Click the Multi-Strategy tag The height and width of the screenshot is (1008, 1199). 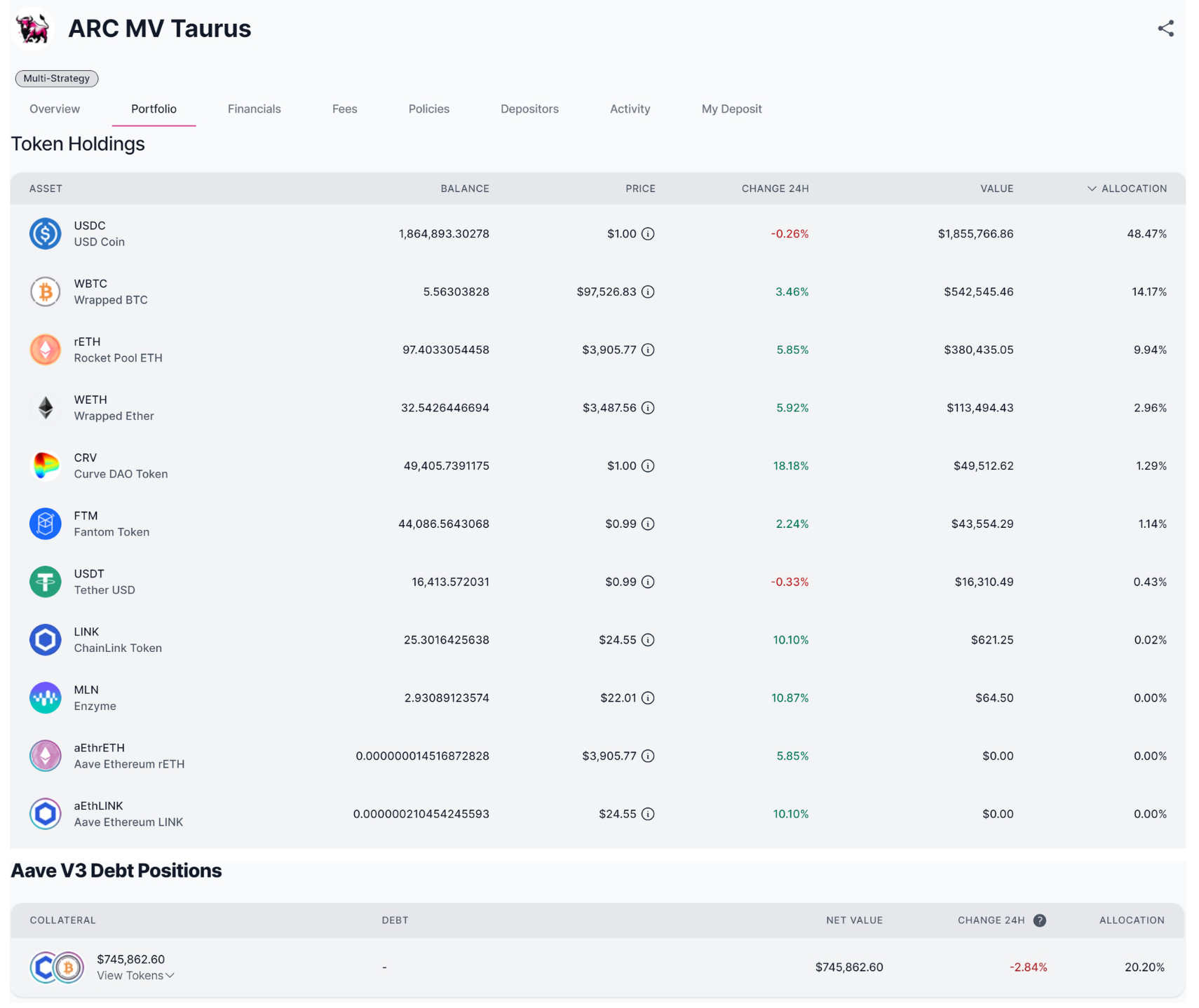click(x=57, y=79)
